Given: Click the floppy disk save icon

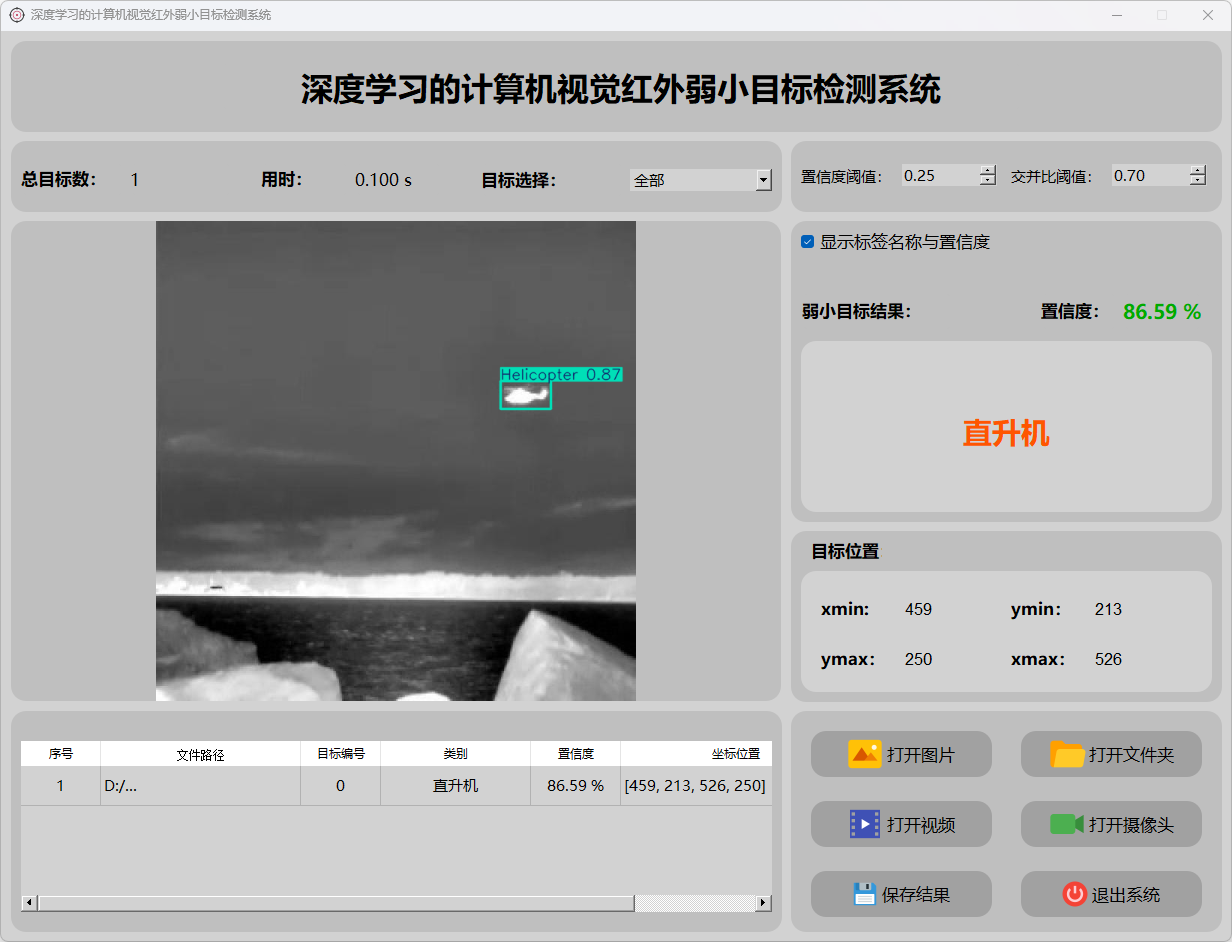Looking at the screenshot, I should point(864,894).
